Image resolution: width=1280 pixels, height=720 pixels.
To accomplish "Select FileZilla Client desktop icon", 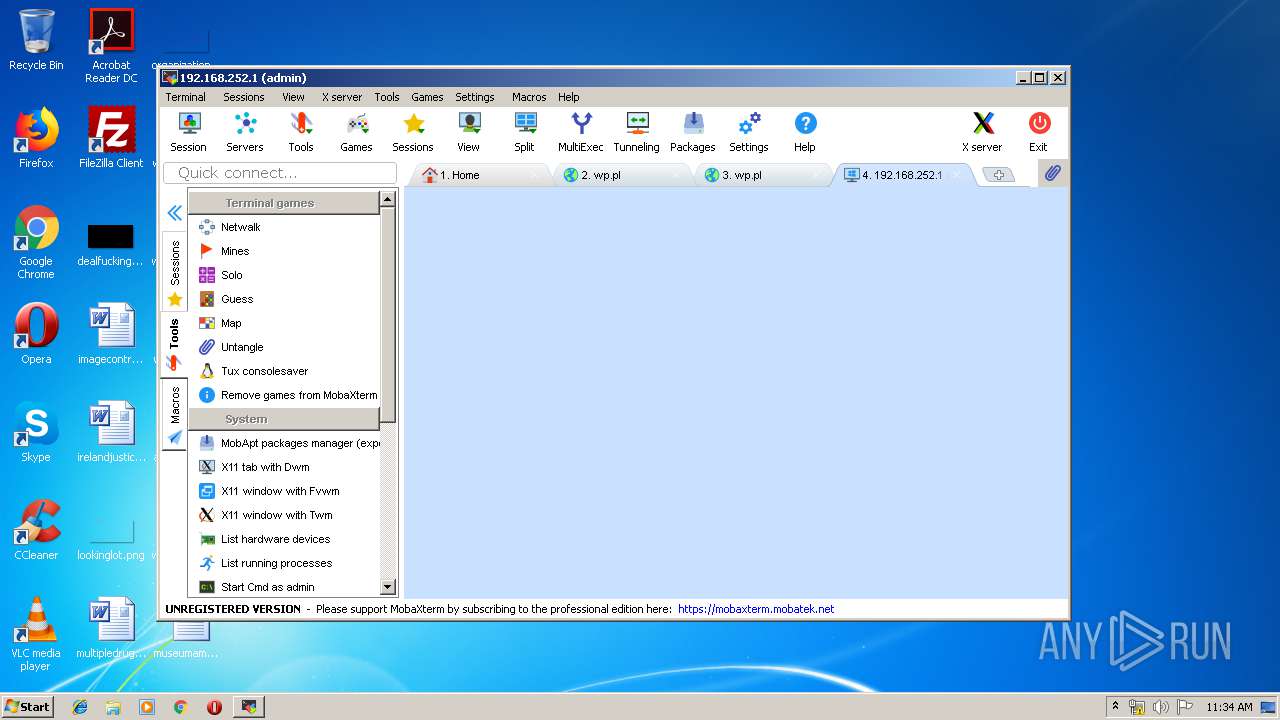I will click(111, 137).
